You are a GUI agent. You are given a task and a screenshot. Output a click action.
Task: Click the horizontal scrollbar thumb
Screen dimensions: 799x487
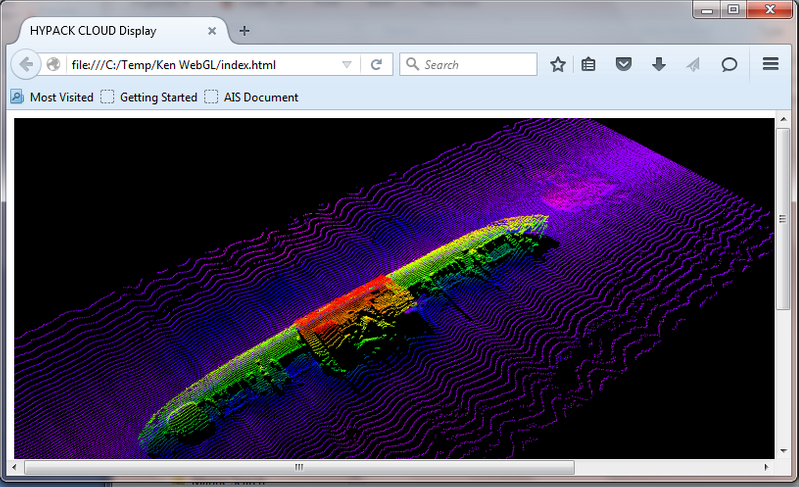(299, 467)
